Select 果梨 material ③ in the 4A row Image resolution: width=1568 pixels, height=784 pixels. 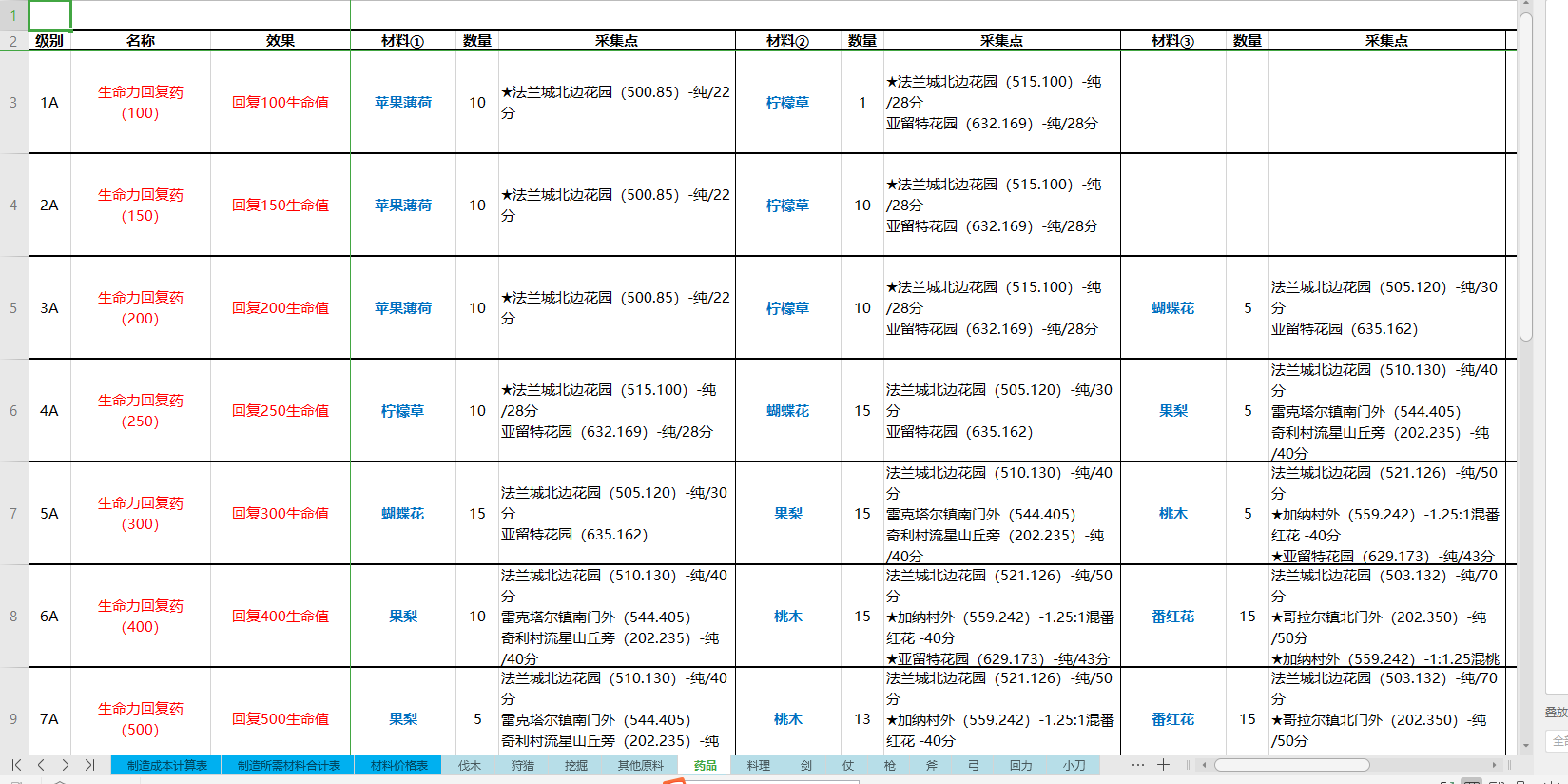pos(1173,410)
